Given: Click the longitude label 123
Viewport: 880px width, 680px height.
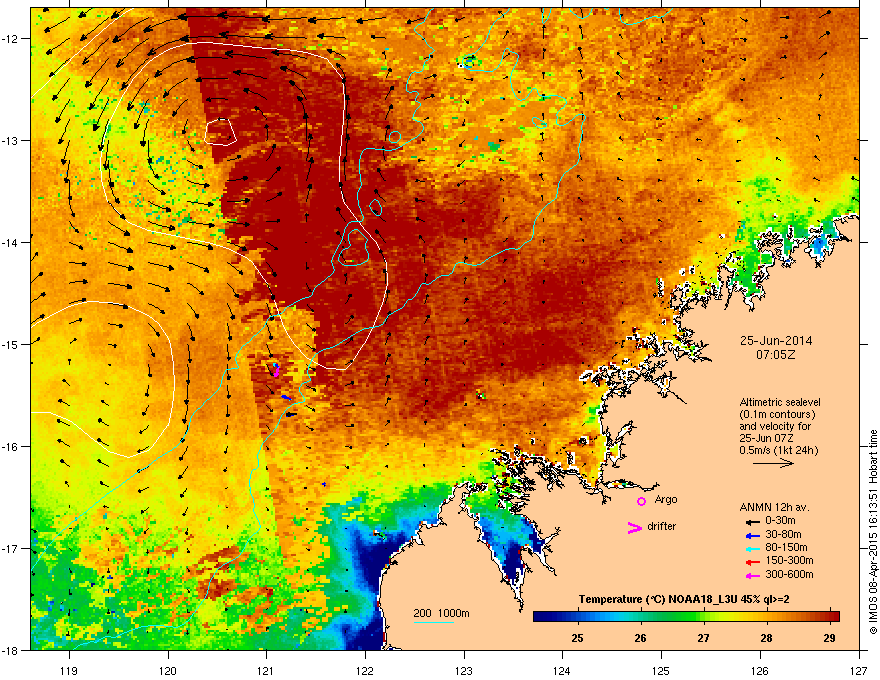Looking at the screenshot, I should tap(464, 670).
